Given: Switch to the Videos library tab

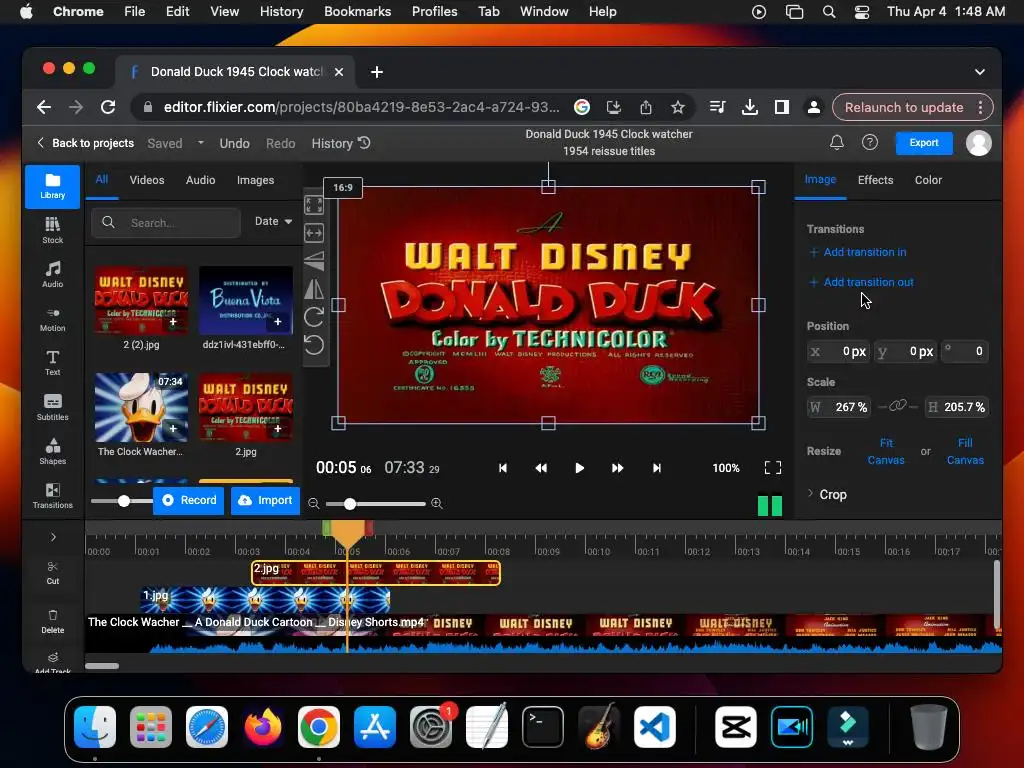Looking at the screenshot, I should (x=147, y=180).
